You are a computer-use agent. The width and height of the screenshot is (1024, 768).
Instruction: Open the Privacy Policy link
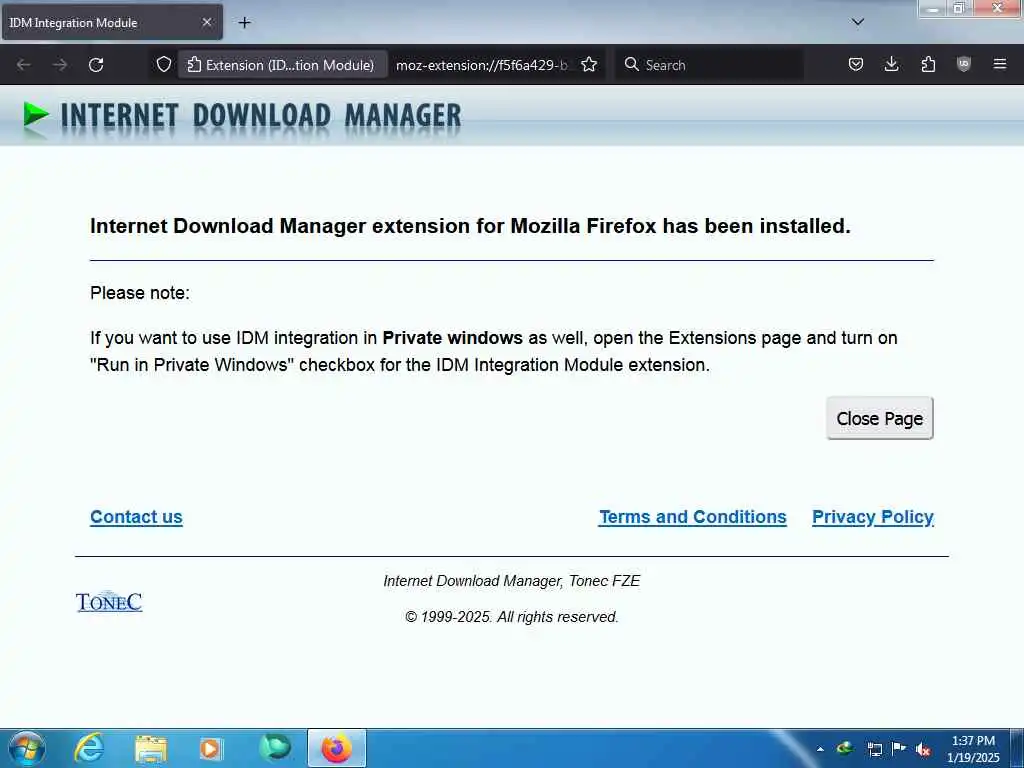point(872,517)
